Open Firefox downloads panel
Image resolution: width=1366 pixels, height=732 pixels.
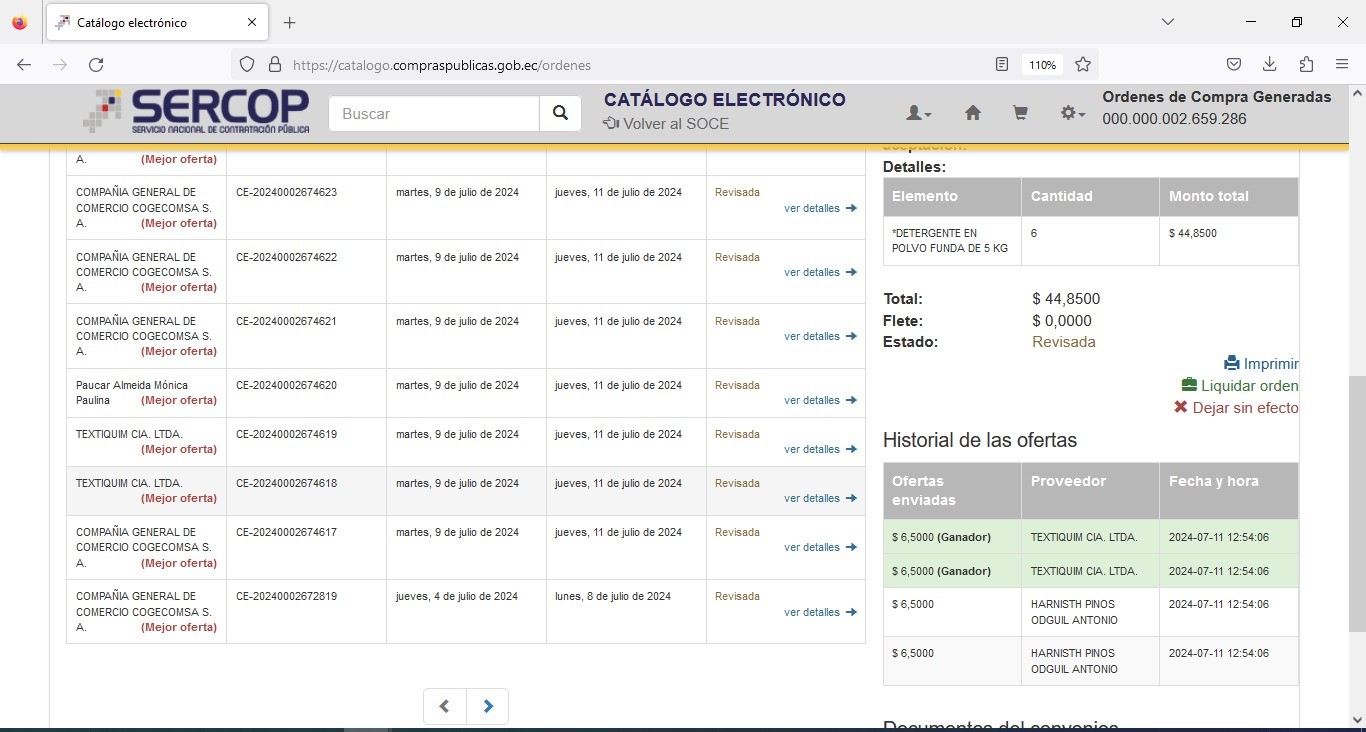pyautogui.click(x=1269, y=65)
